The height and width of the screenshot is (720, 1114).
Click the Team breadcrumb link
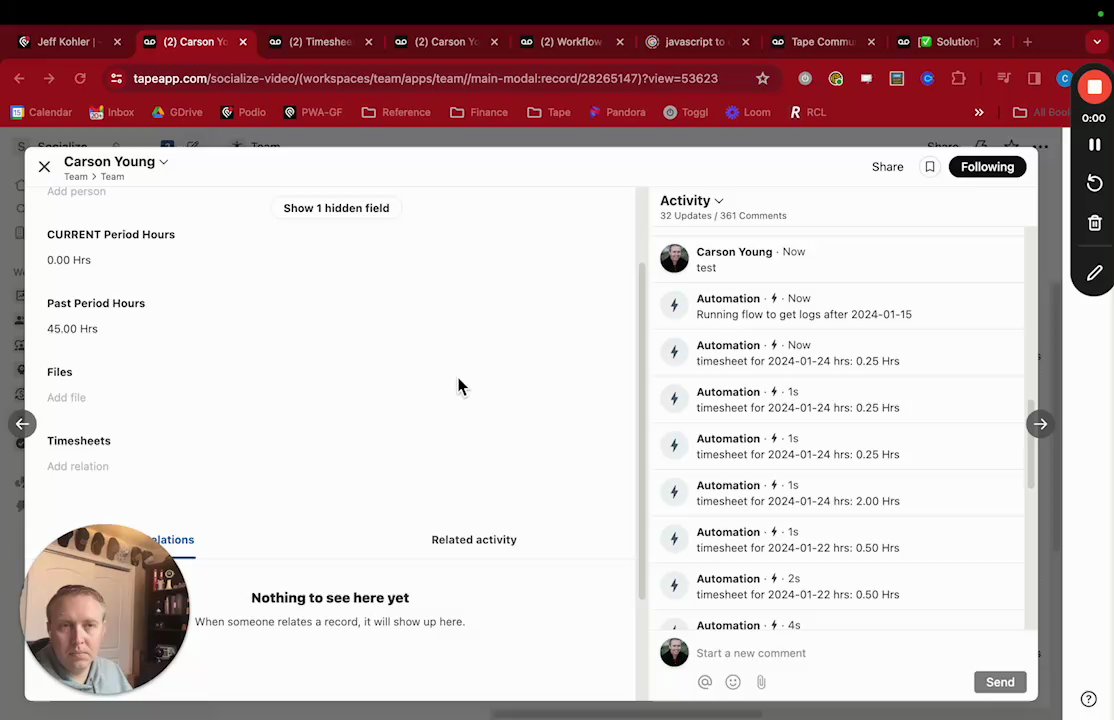[x=75, y=177]
